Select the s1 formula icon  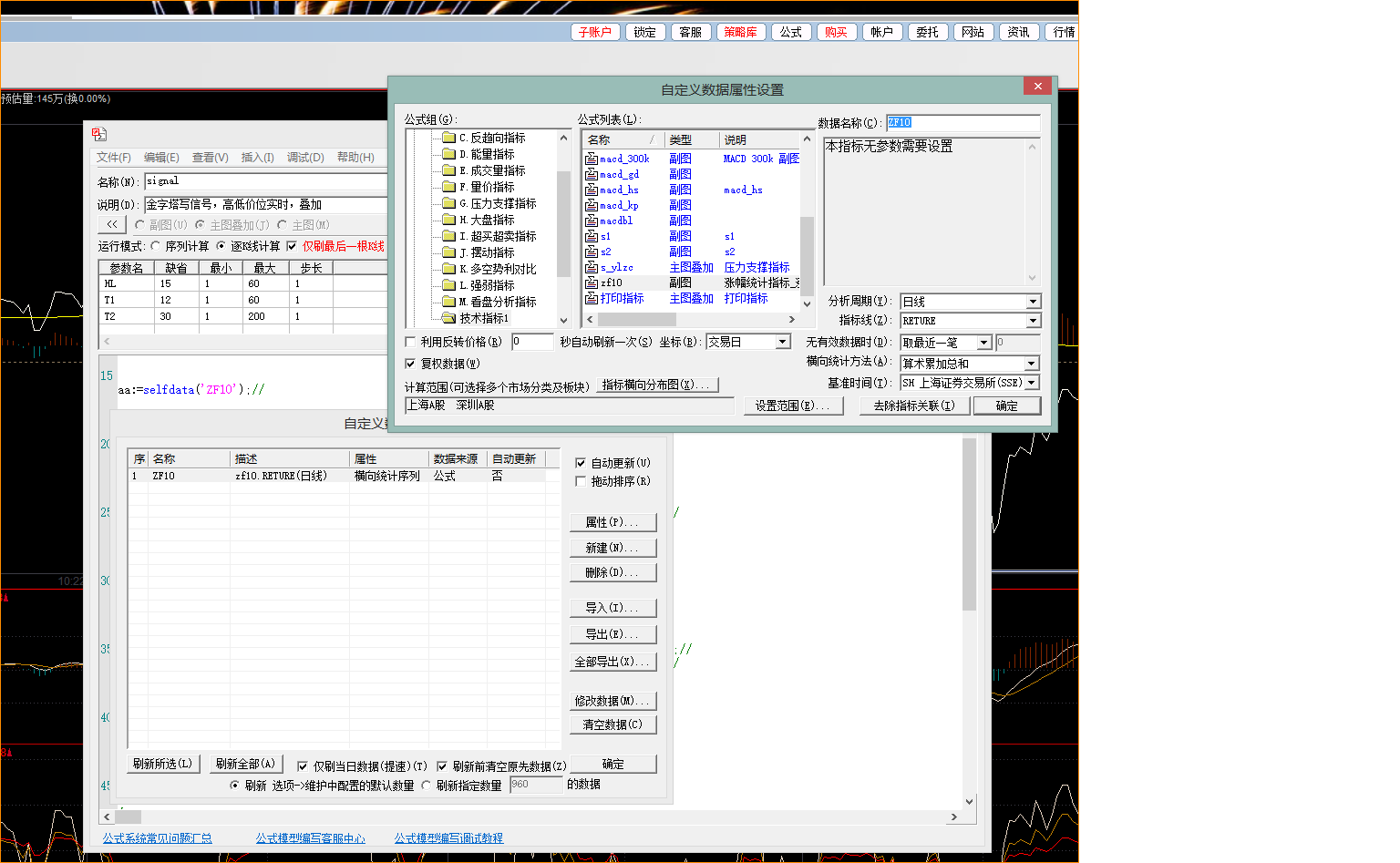click(x=592, y=236)
